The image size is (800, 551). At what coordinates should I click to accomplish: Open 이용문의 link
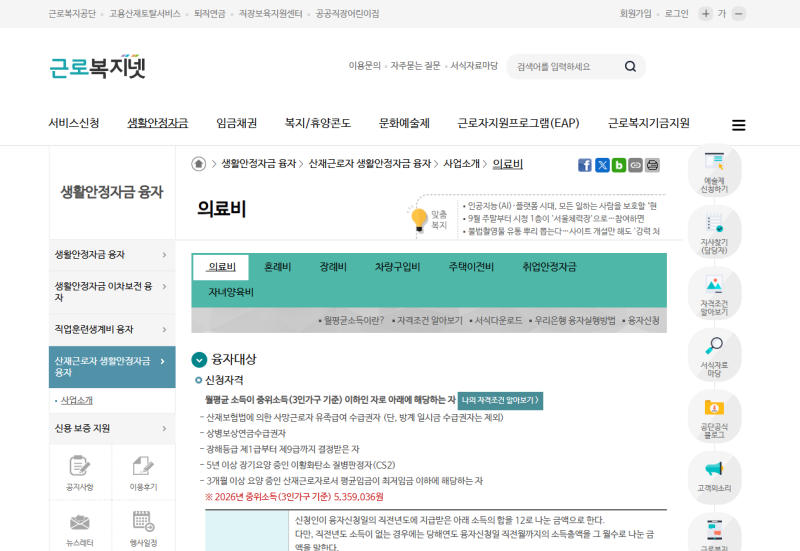(x=364, y=66)
